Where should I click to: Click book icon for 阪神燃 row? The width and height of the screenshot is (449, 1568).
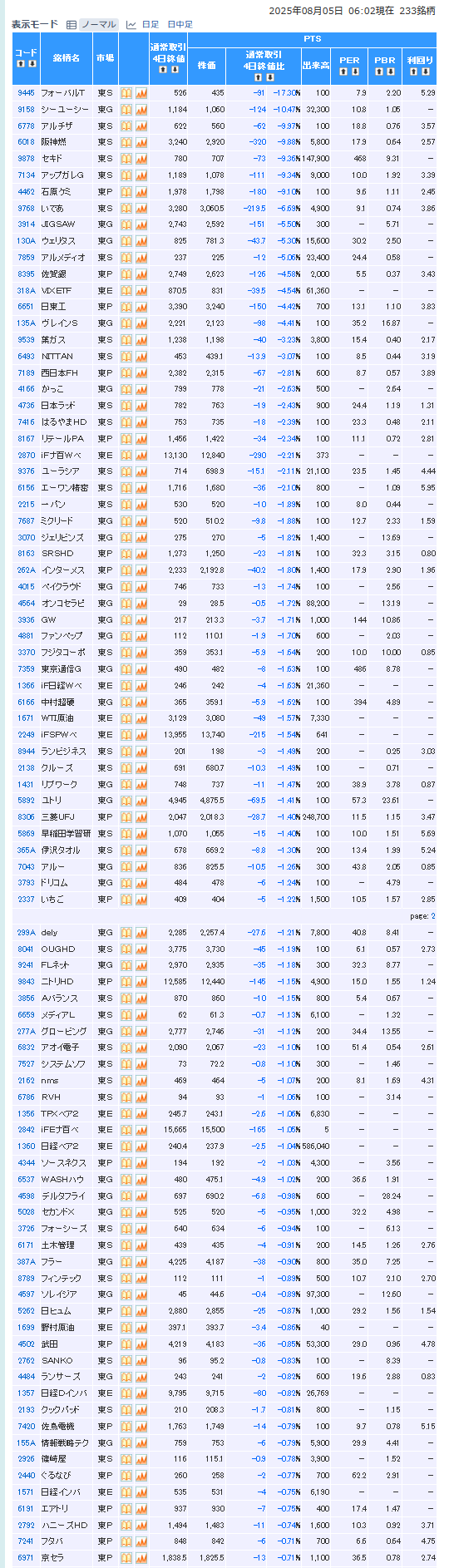tap(126, 142)
